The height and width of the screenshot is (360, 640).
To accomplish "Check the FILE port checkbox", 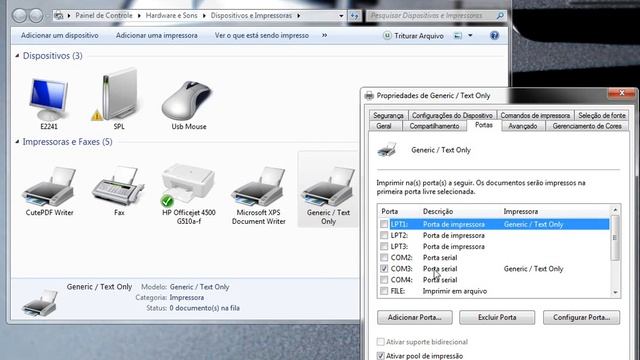I will click(x=384, y=291).
